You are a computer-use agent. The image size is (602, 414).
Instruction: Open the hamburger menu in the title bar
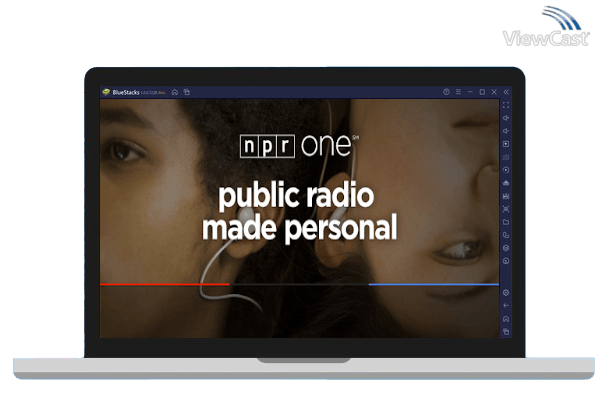[458, 92]
